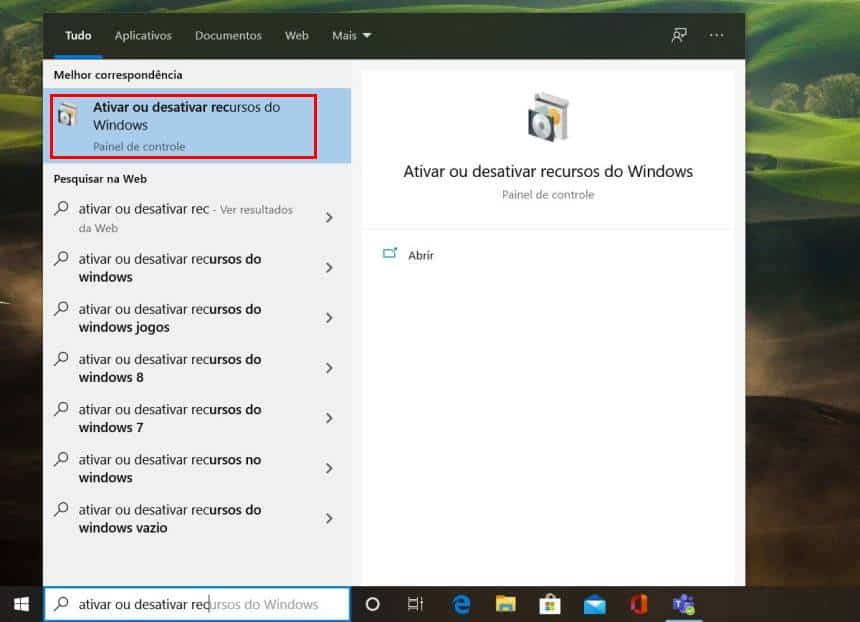The width and height of the screenshot is (860, 622).
Task: Open best match Ativar ou desativar recursos do Windows
Action: (x=197, y=126)
